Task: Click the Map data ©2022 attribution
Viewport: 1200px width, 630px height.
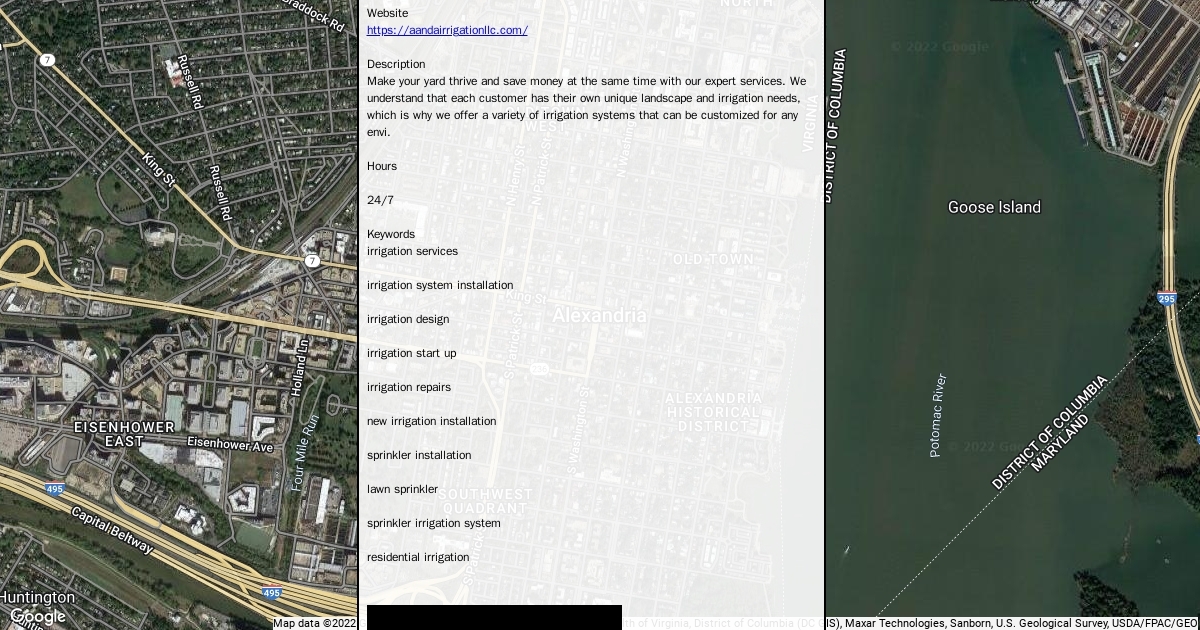Action: click(315, 623)
